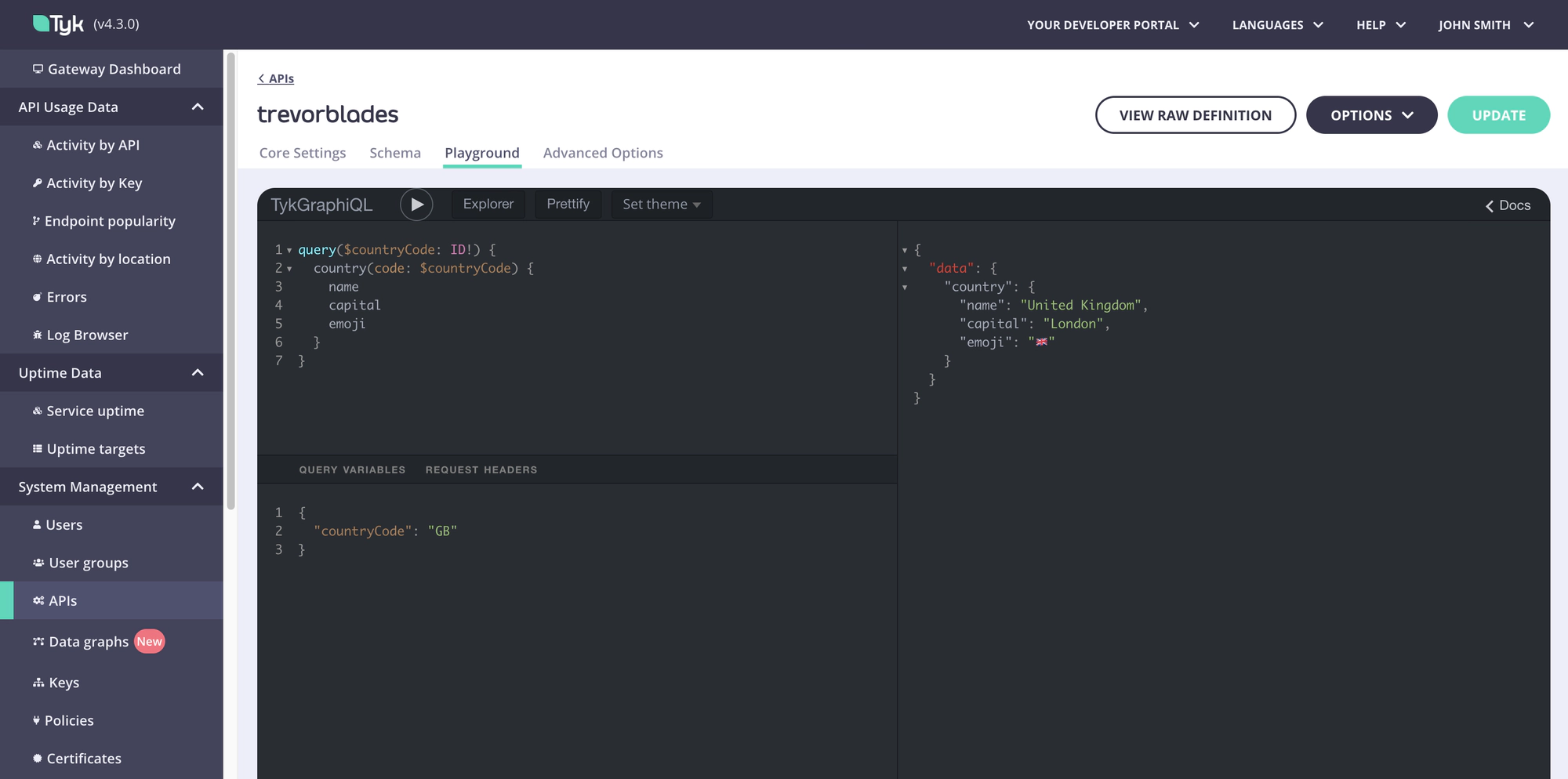Switch to the Request Headers tab
Screen dimensions: 1568x779
coord(481,469)
